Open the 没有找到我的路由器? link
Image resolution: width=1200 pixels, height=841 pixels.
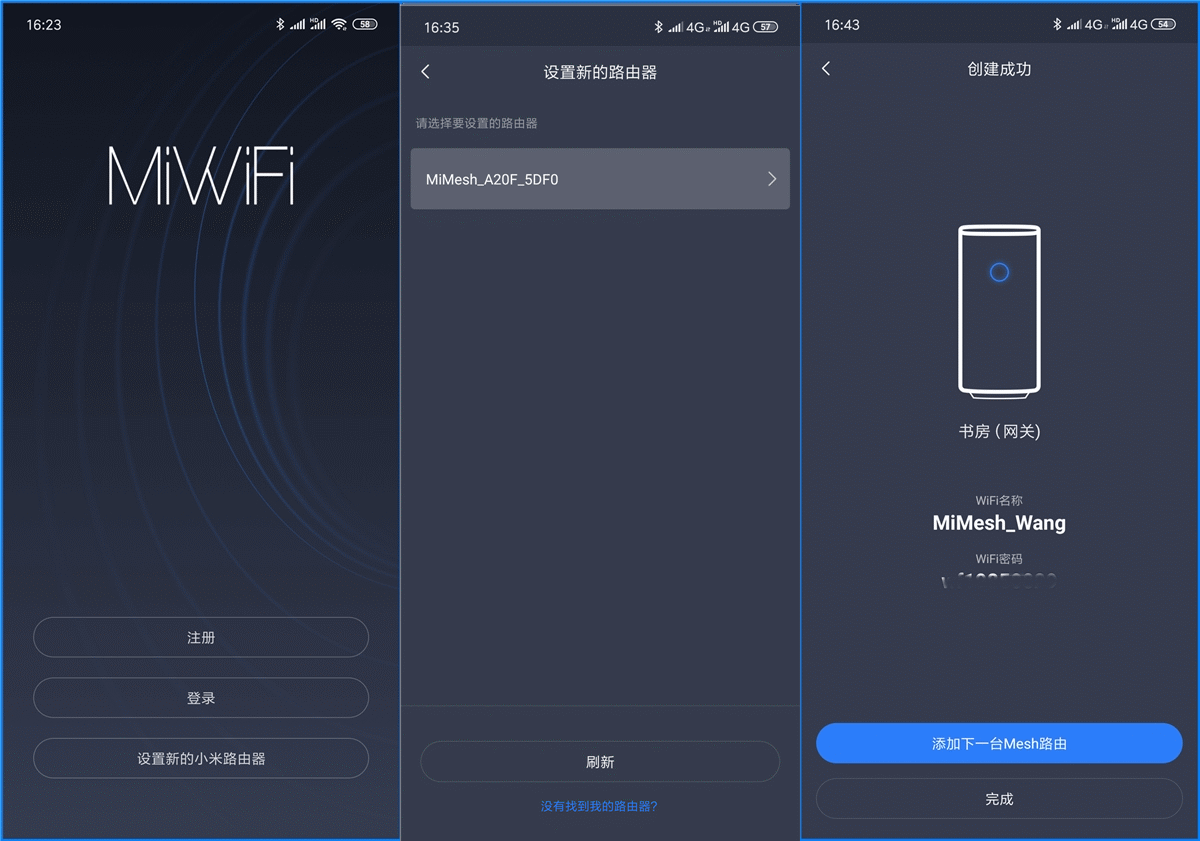599,806
